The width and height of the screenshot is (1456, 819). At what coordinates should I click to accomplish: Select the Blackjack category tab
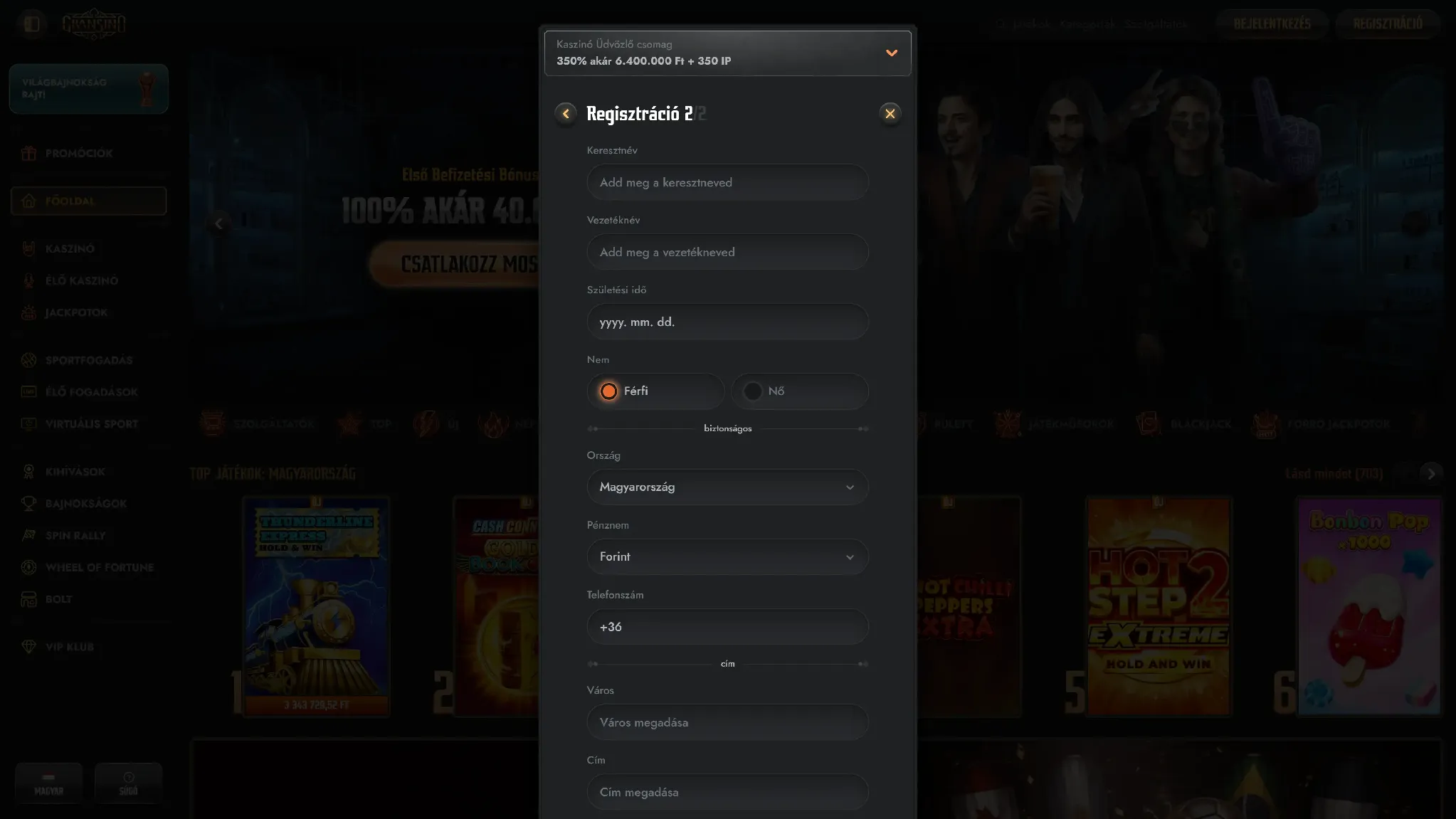click(1184, 424)
